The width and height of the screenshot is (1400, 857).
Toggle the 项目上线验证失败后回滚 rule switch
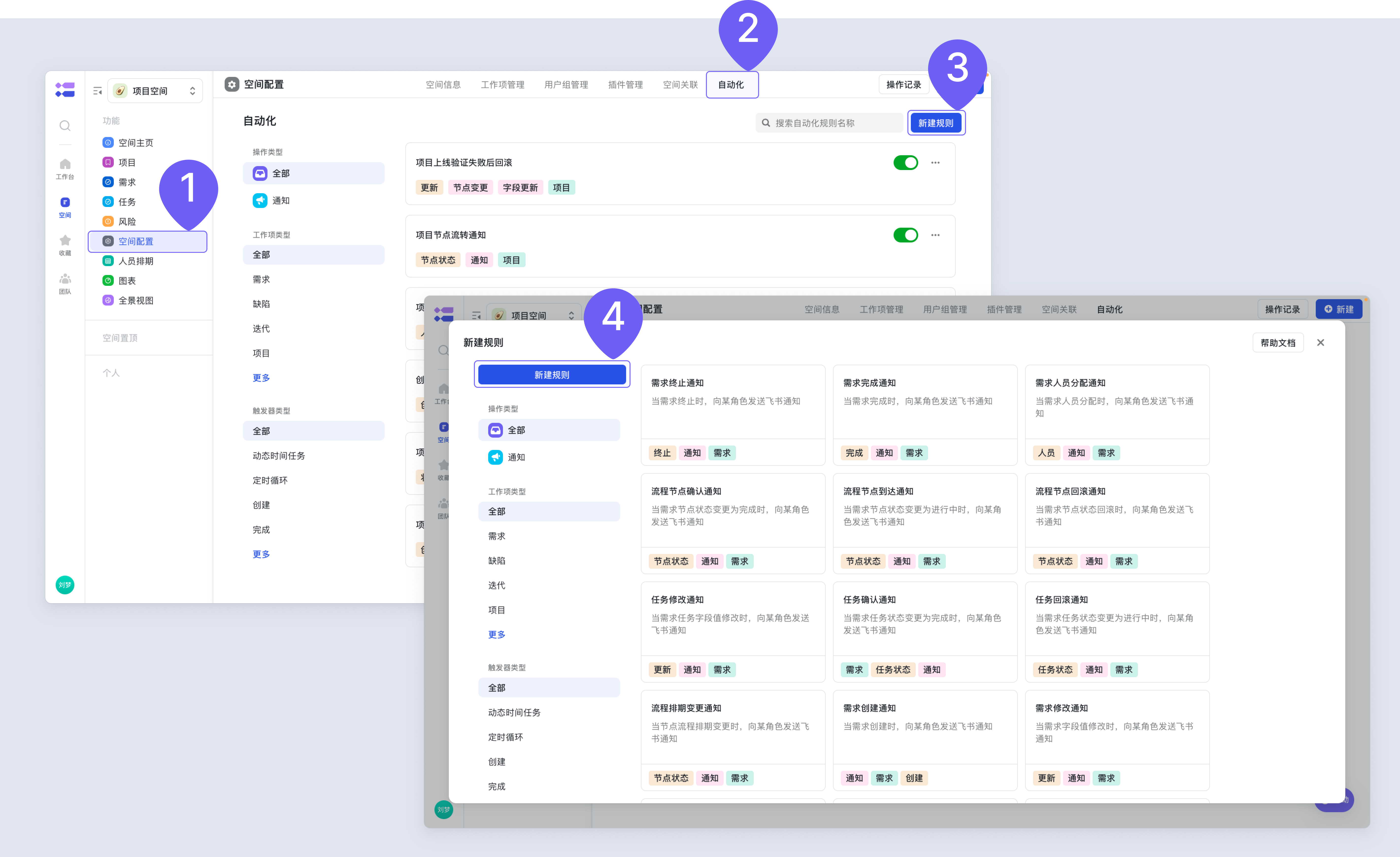906,163
